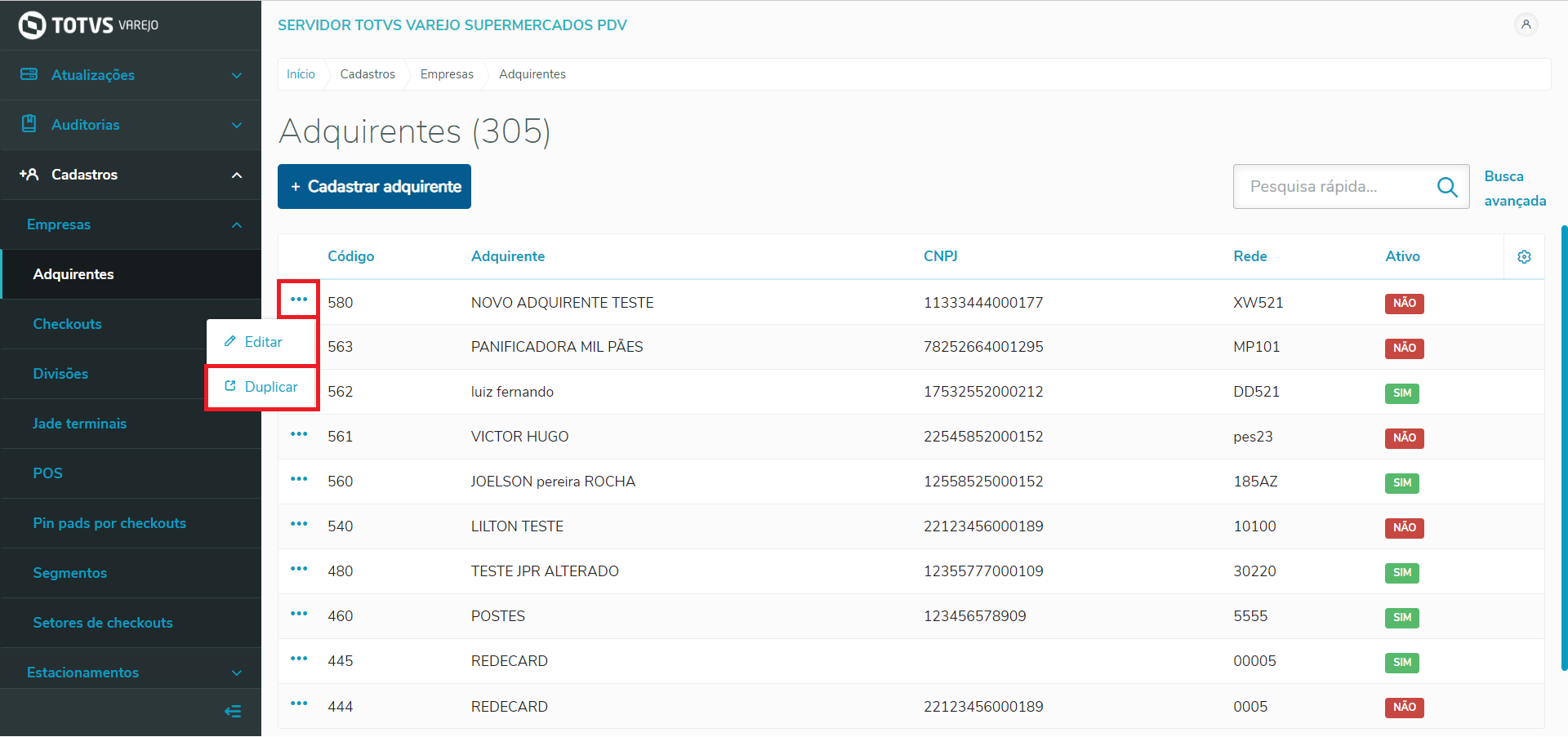The height and width of the screenshot is (737, 1568).
Task: Click PANIFICADORA MIL PÃES row name
Action: coord(557,347)
